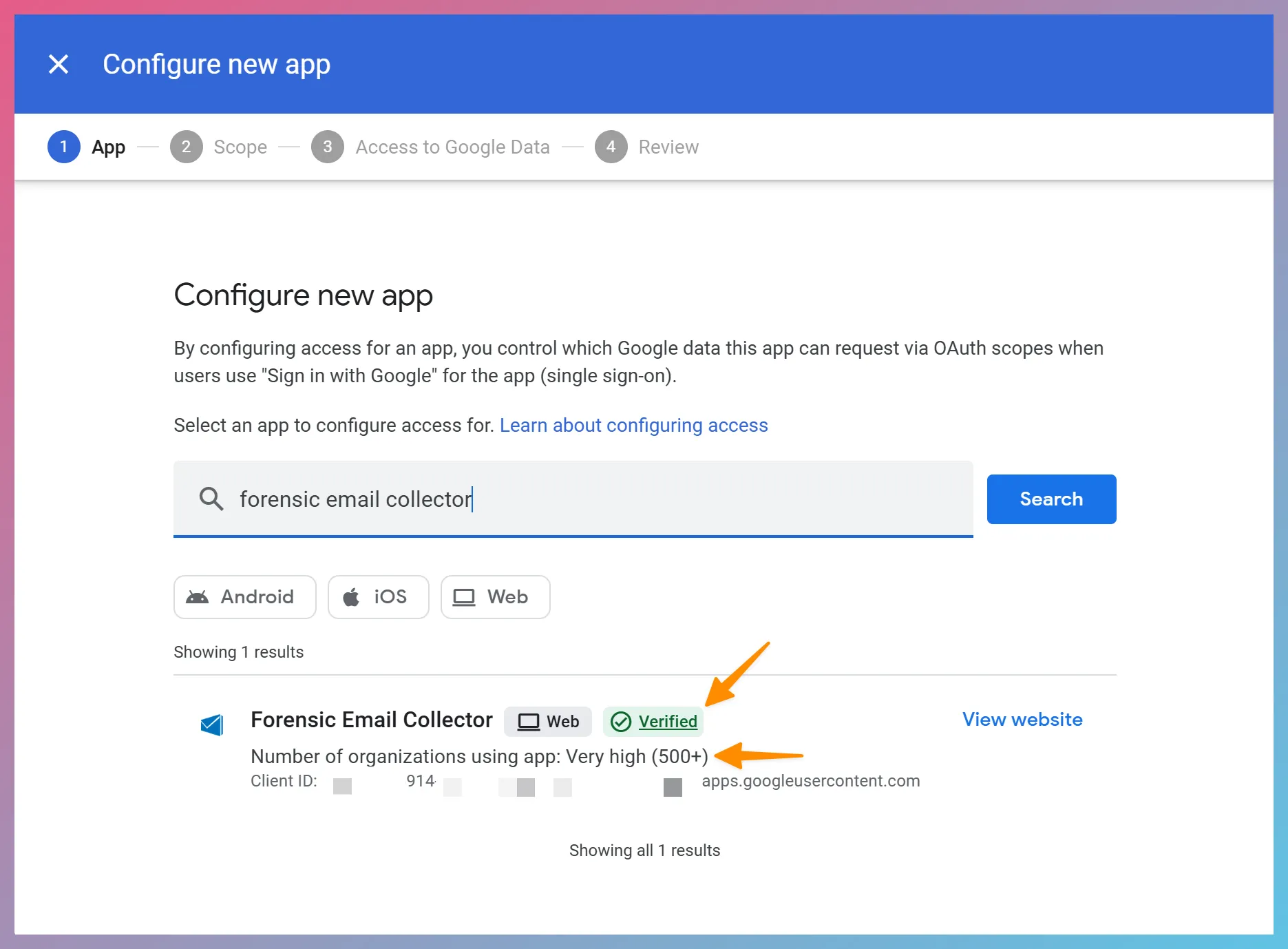
Task: Close the Configure new app dialog
Action: (x=59, y=64)
